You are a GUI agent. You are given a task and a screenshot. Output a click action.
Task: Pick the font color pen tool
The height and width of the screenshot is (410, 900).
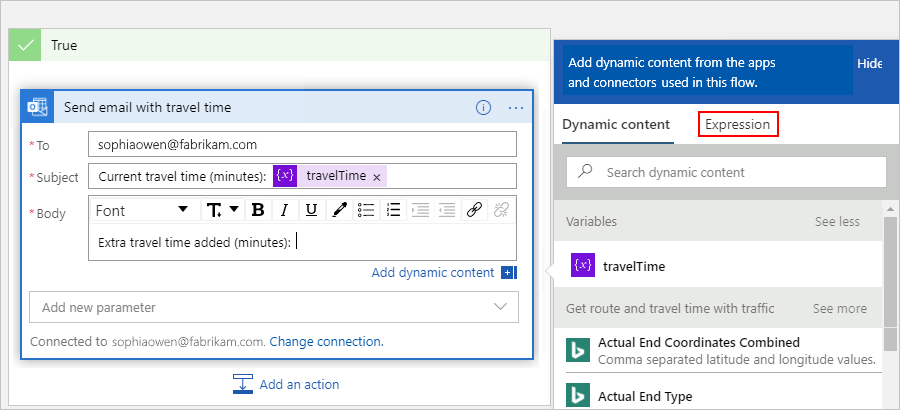(x=339, y=211)
